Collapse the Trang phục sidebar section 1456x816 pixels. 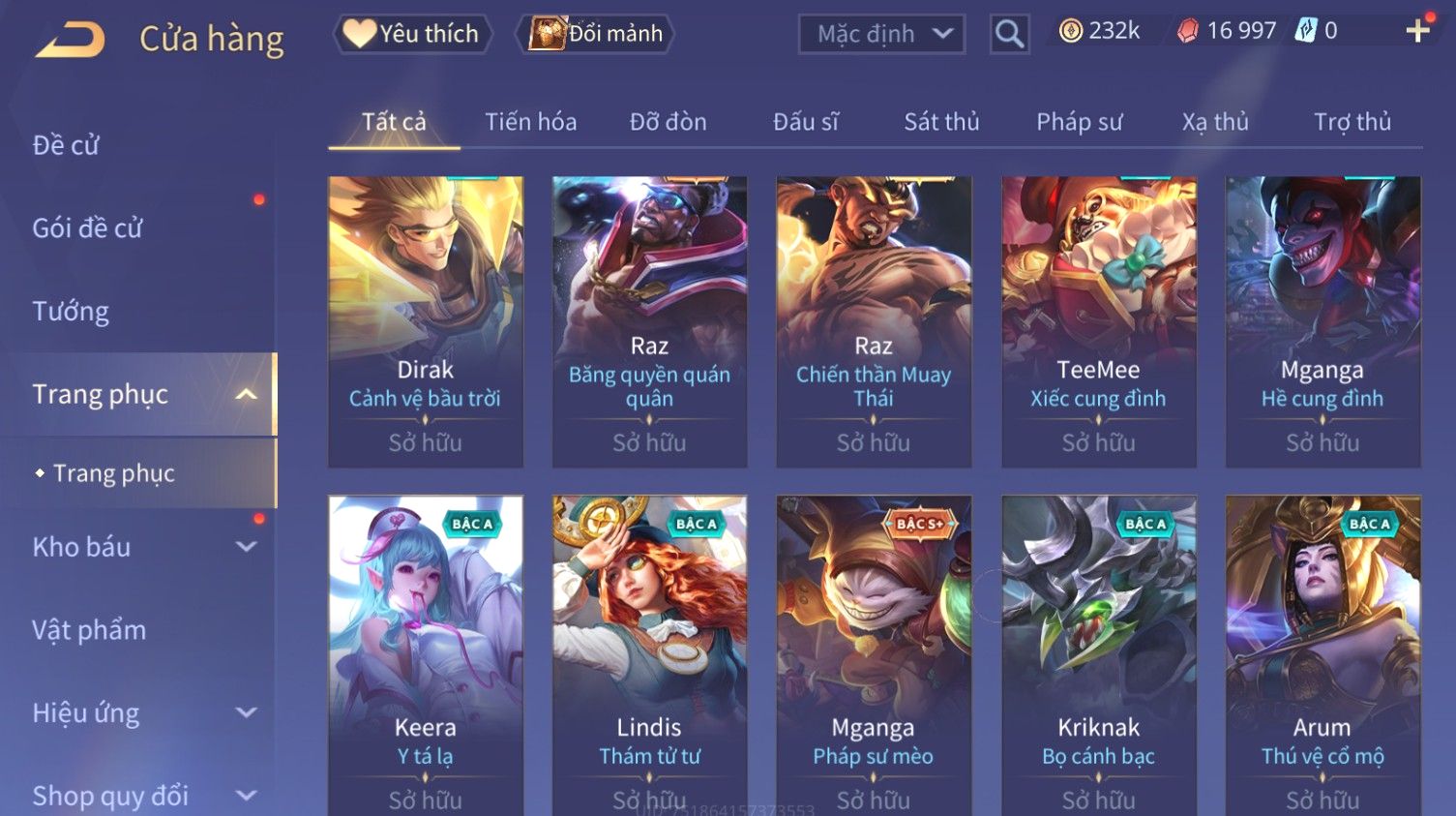point(247,394)
